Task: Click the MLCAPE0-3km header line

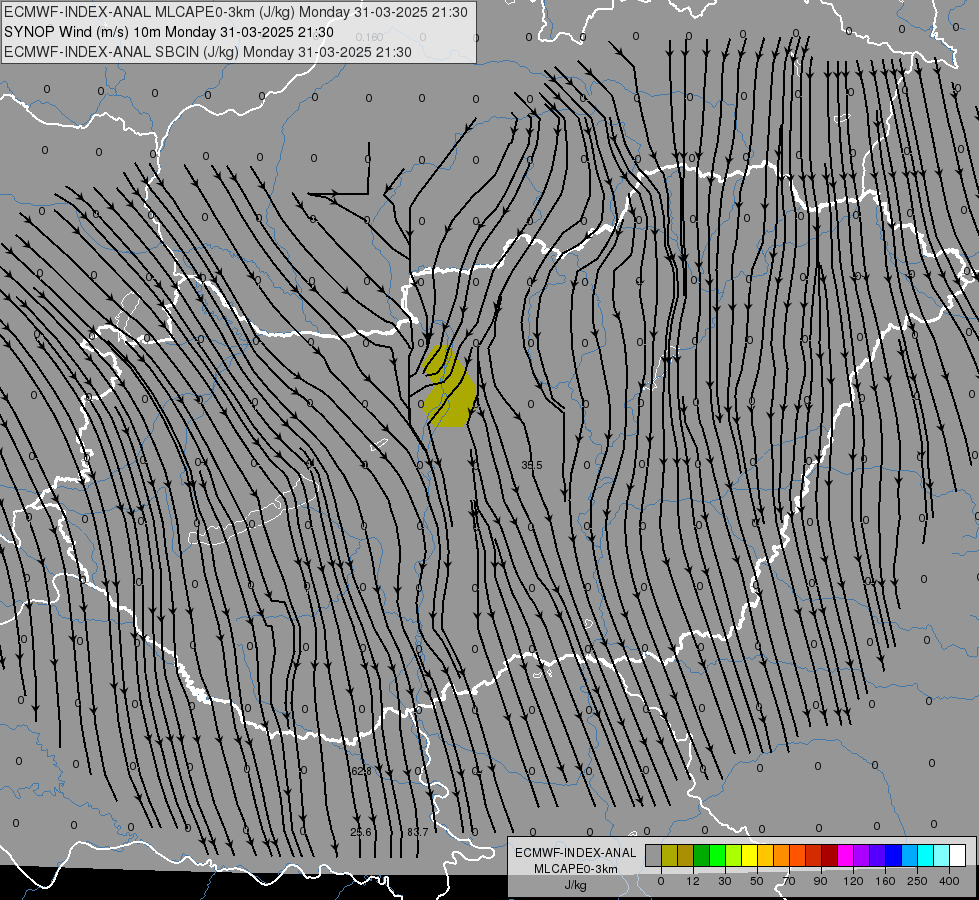Action: point(235,12)
